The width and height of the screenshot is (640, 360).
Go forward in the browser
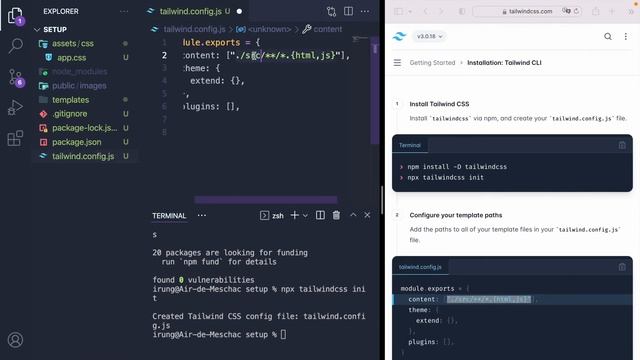tap(441, 11)
